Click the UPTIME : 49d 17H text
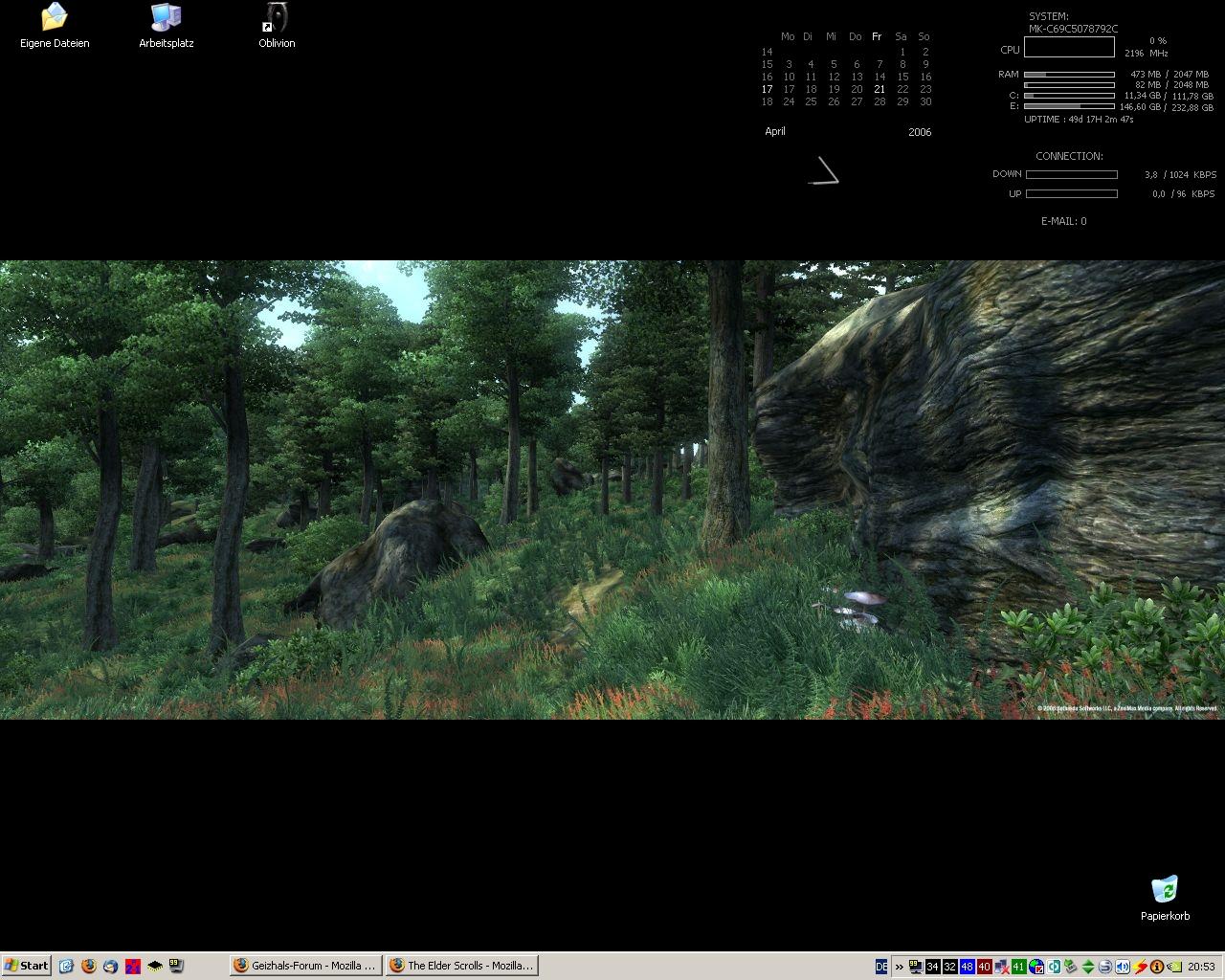This screenshot has height=980, width=1225. (1079, 120)
